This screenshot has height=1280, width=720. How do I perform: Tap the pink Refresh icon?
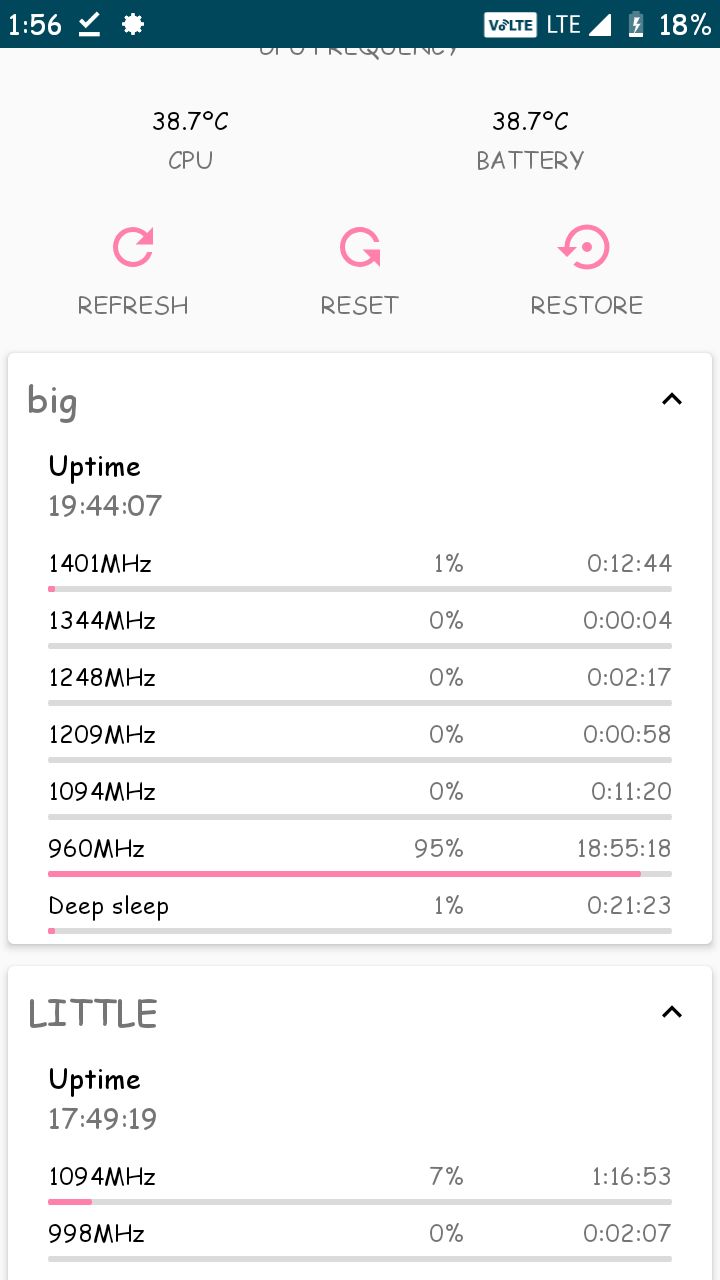coord(133,247)
